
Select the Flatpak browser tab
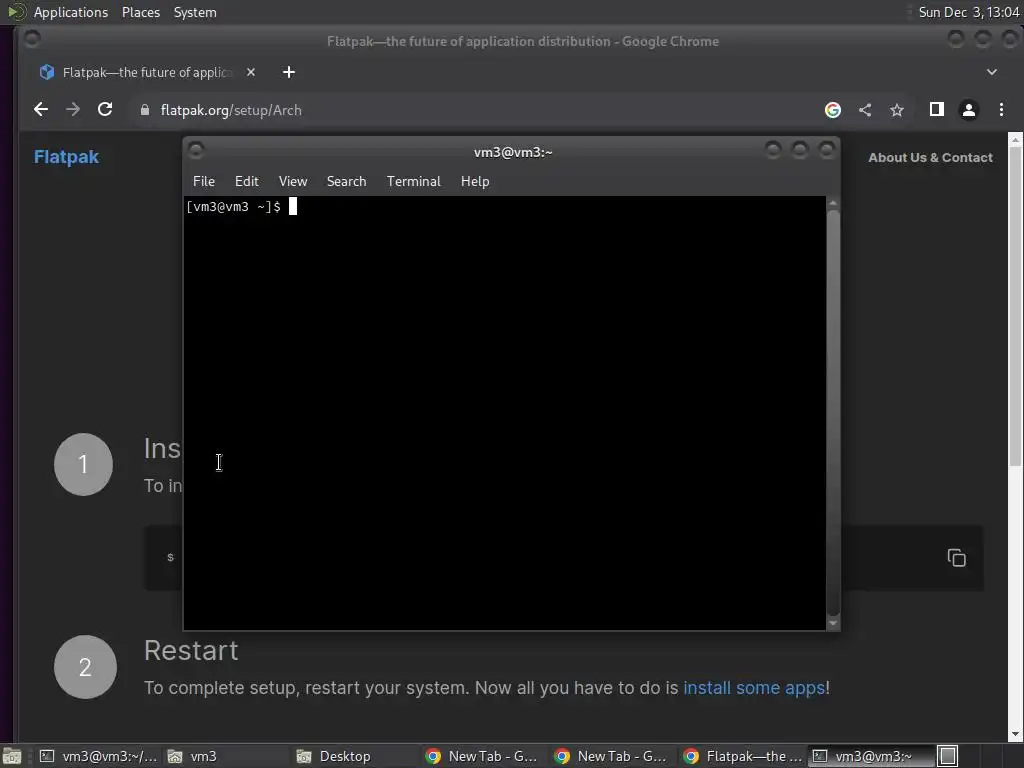pyautogui.click(x=147, y=72)
